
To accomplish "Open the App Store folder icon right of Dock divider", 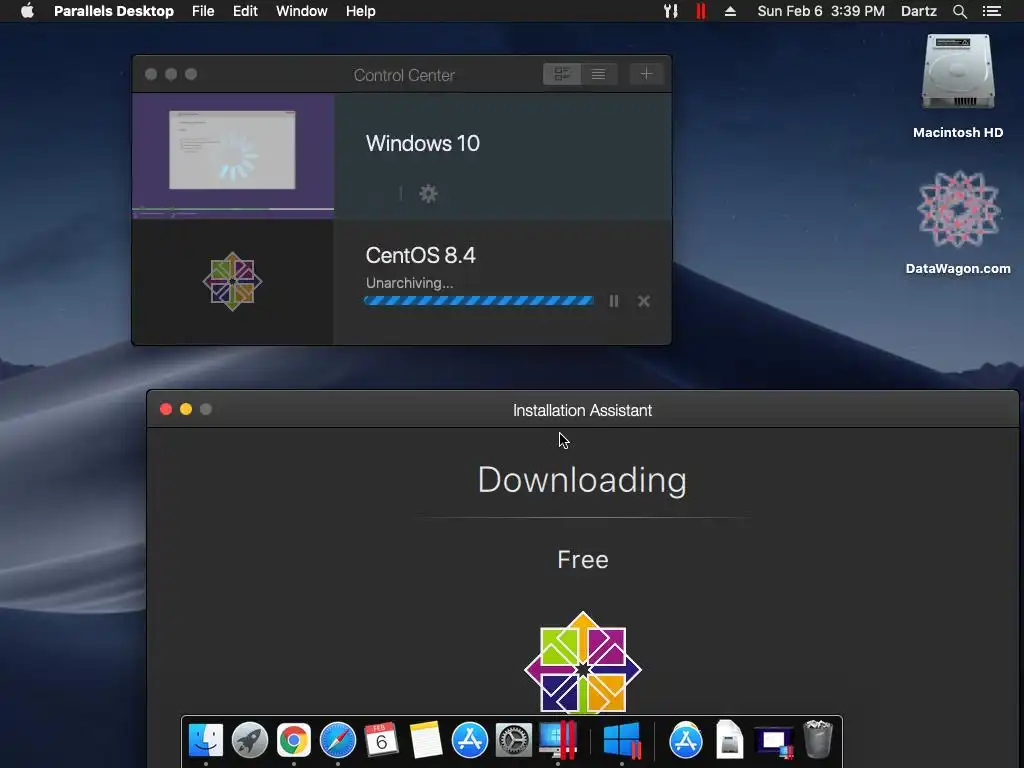I will 686,741.
